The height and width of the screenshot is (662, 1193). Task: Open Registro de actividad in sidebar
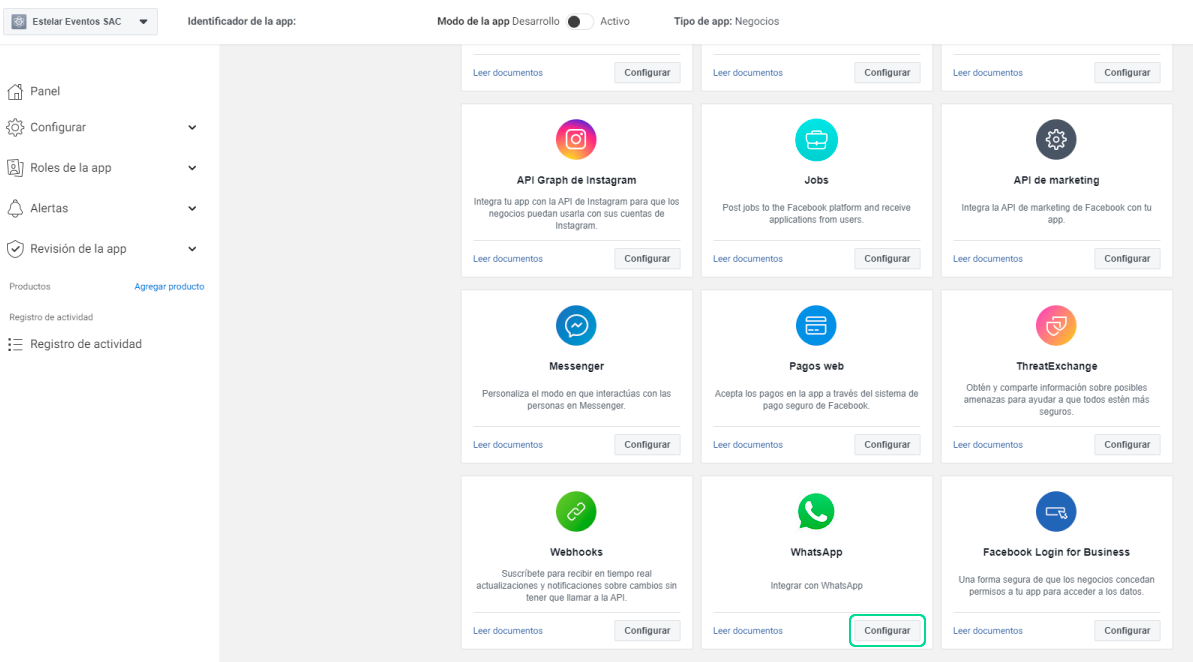click(85, 344)
